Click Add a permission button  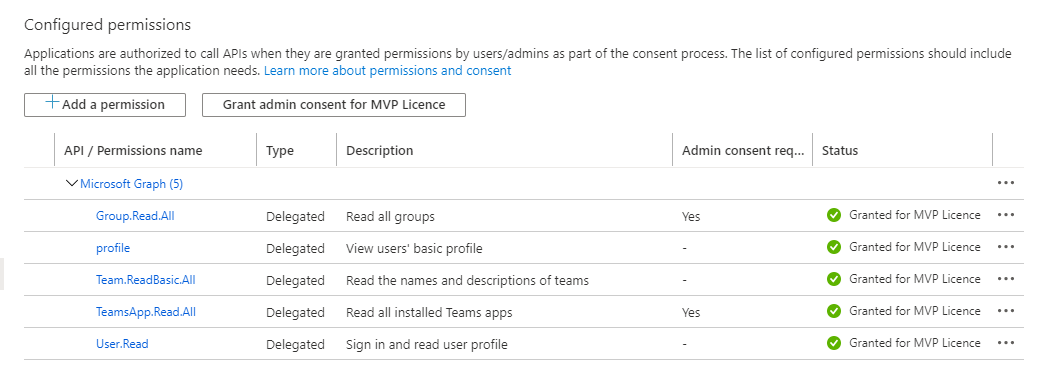coord(105,104)
